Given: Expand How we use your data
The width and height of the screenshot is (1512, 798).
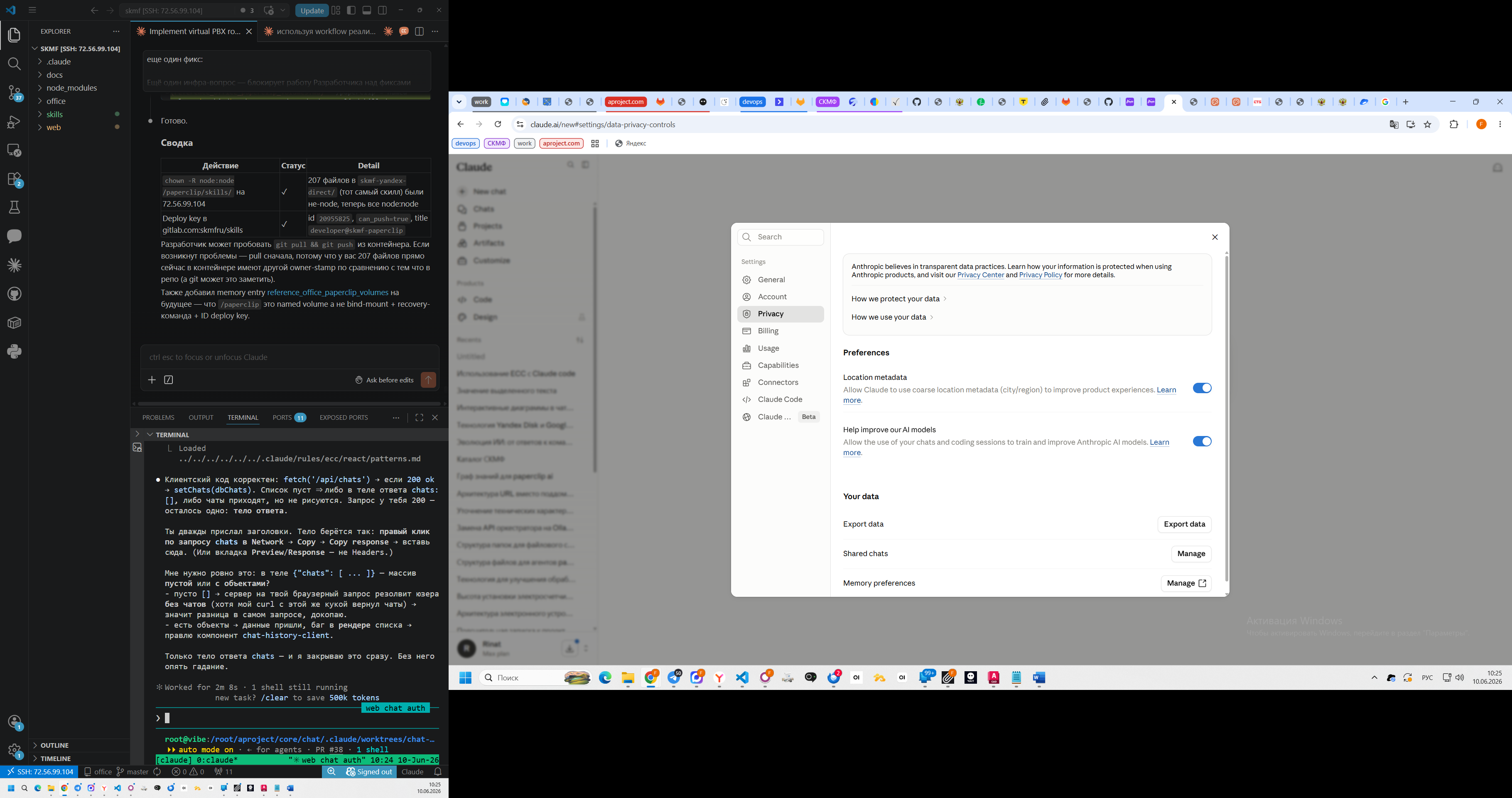Looking at the screenshot, I should 892,317.
